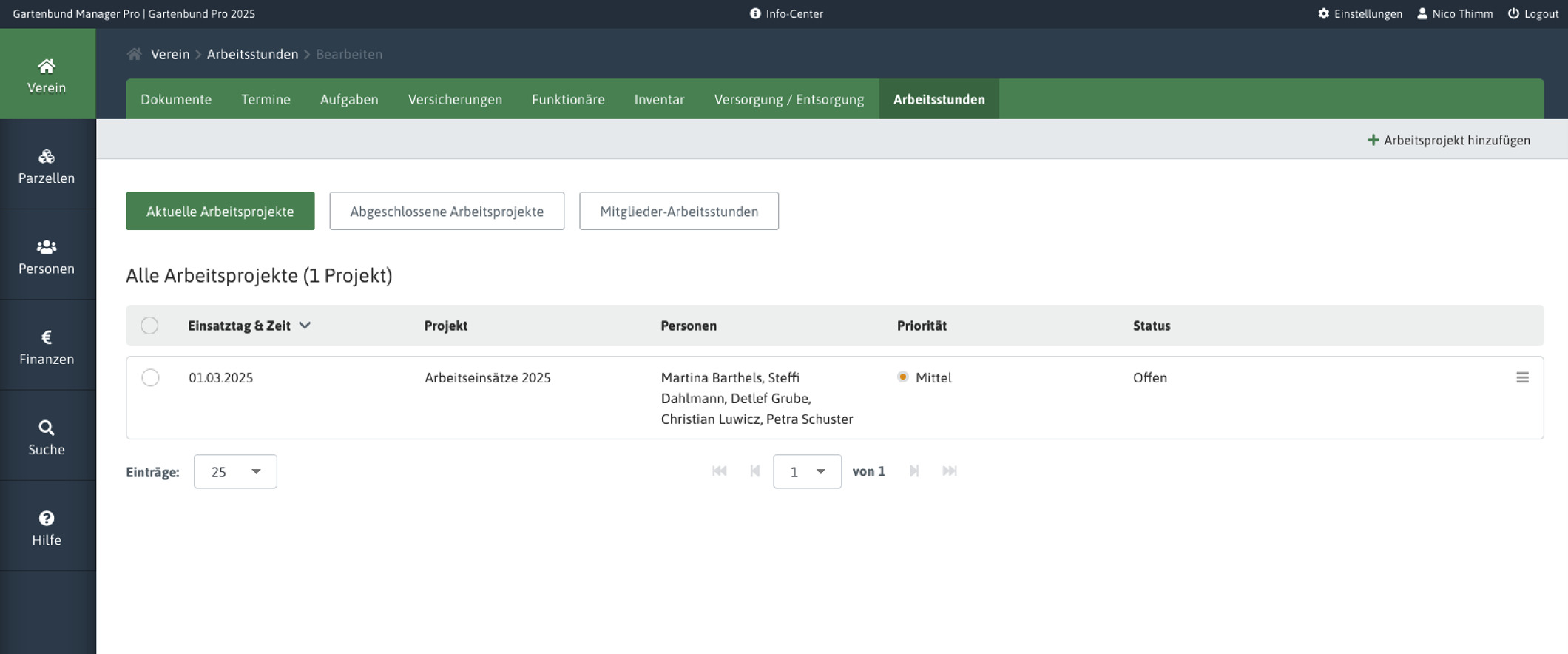Click Arbeitsprojekt hinzufügen plus button
1568x654 pixels.
pyautogui.click(x=1448, y=140)
